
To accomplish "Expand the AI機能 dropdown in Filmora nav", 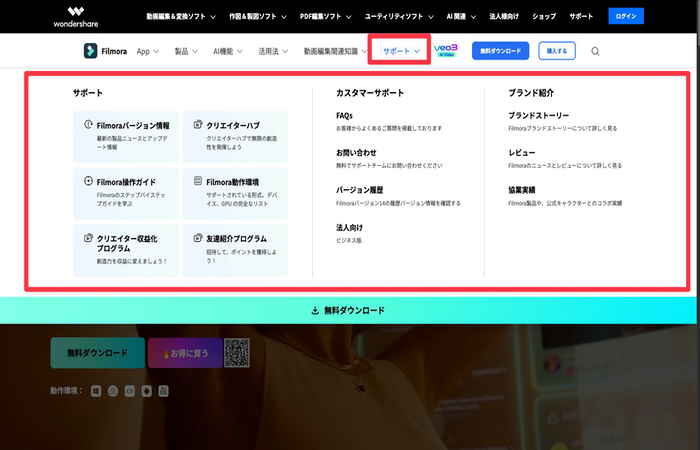I will pos(228,51).
